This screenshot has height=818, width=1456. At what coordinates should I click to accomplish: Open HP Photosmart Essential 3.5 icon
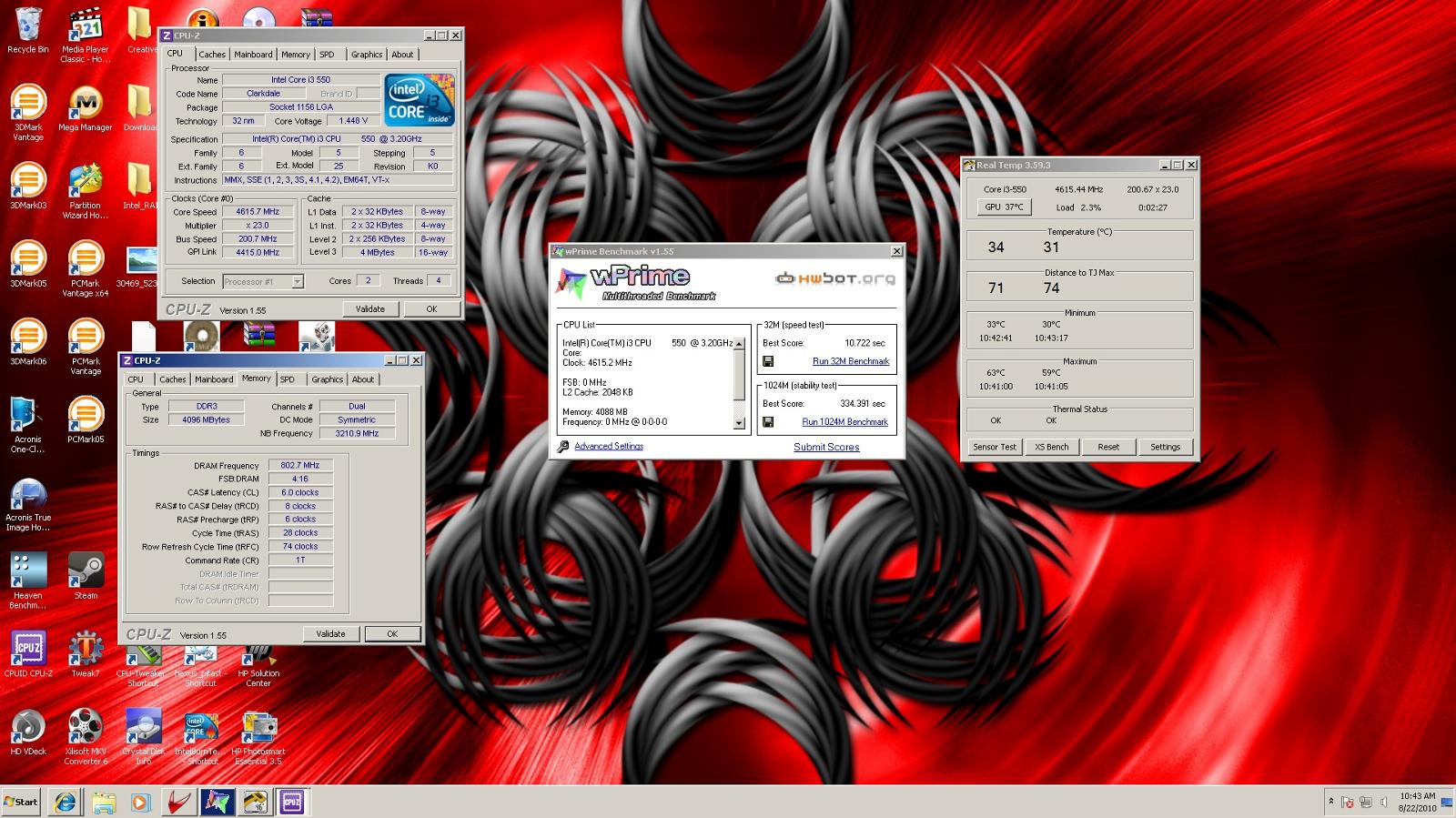258,736
